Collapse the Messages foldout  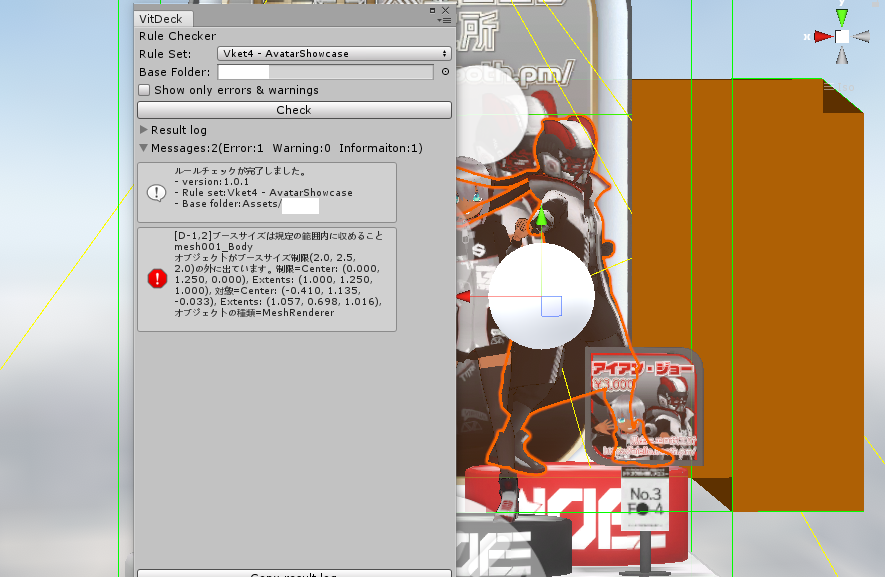(x=143, y=148)
